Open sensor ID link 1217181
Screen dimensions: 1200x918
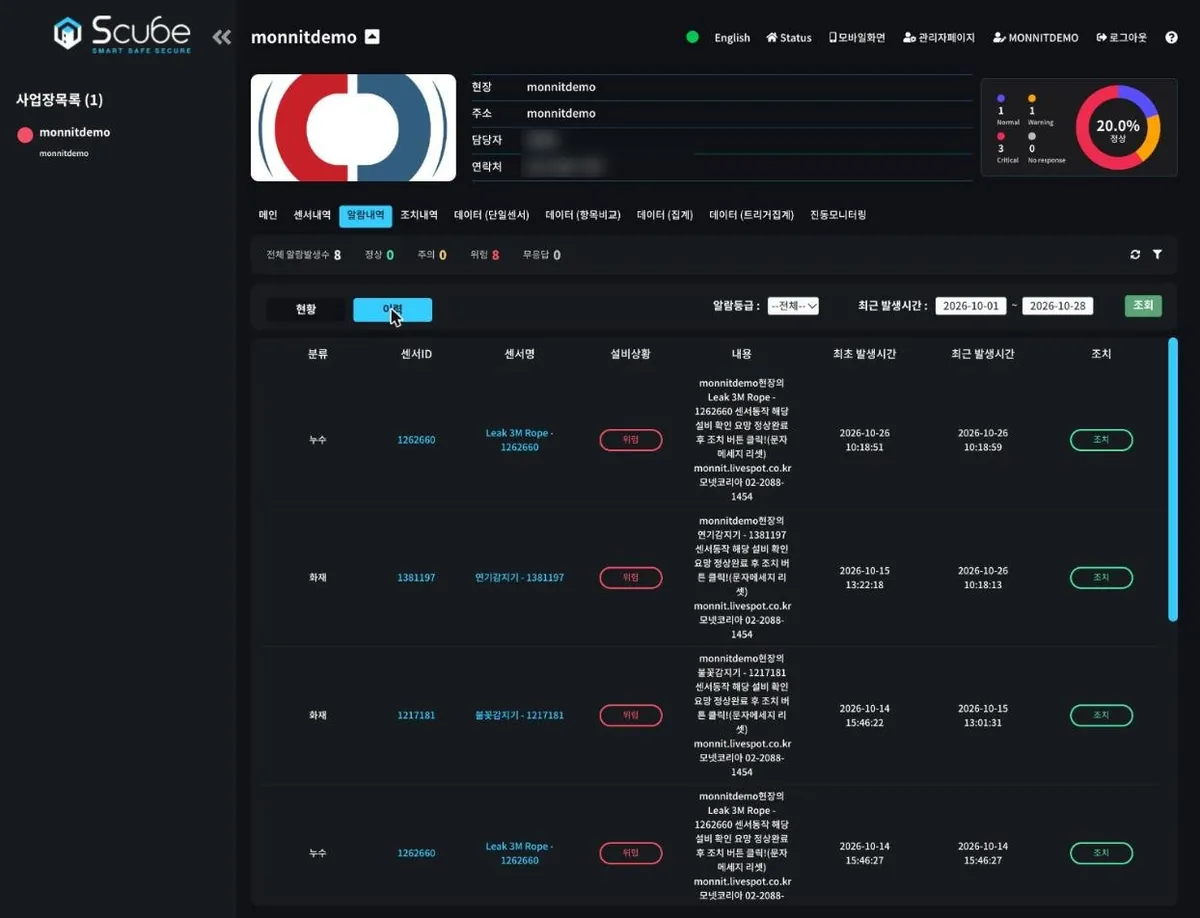pos(416,716)
